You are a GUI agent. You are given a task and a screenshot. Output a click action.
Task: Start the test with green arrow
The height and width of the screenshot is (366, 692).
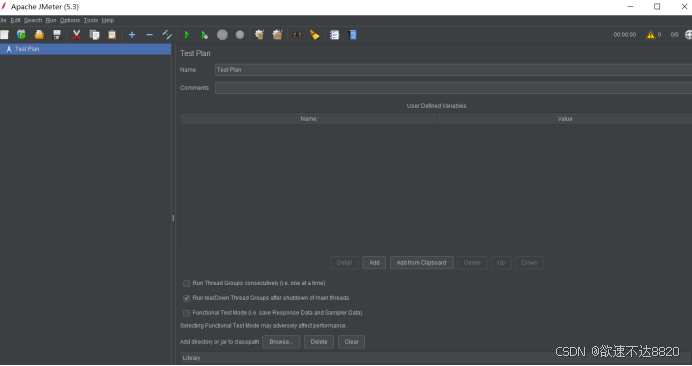point(187,34)
